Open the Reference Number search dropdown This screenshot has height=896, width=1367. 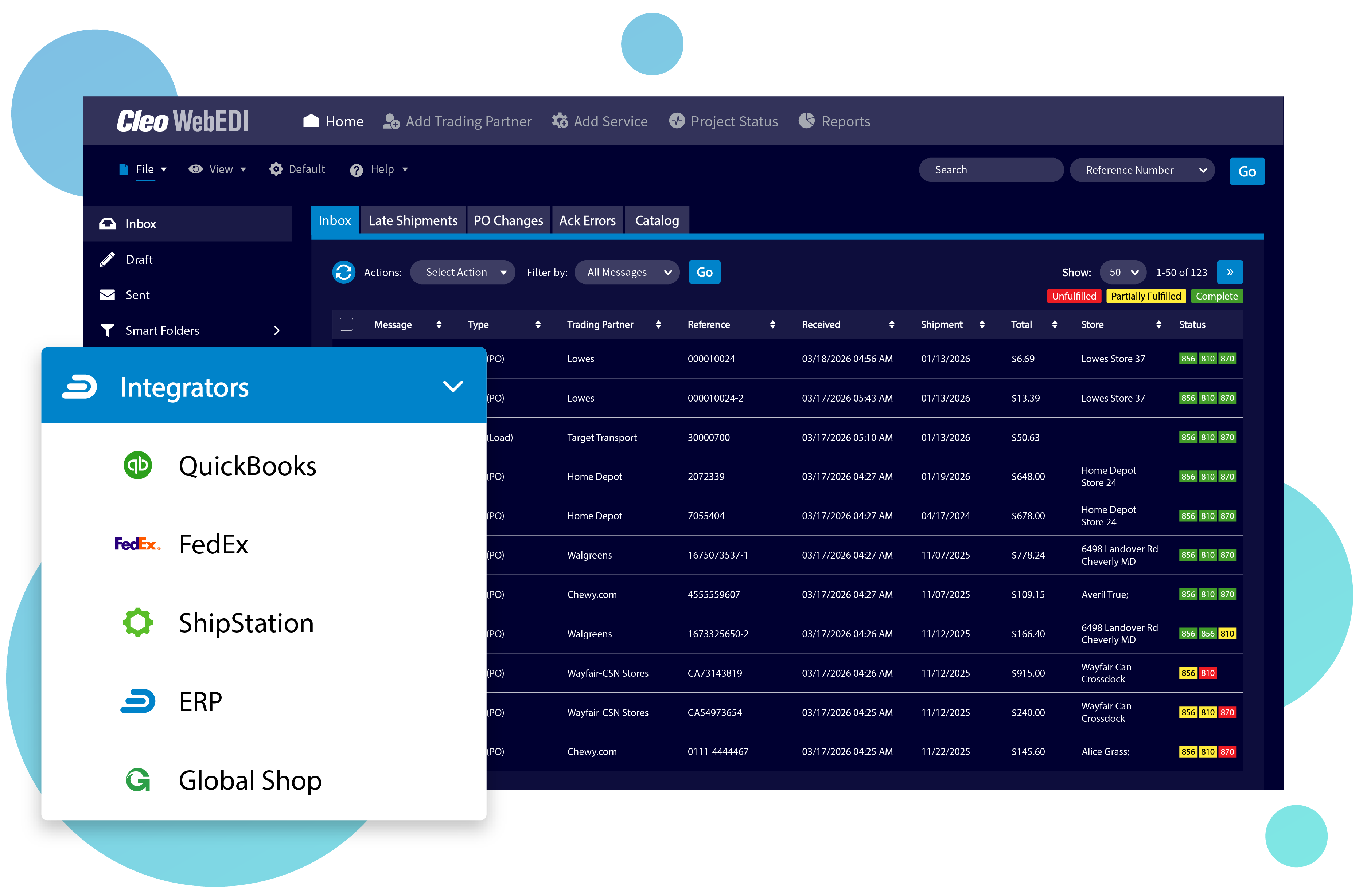(x=1142, y=170)
